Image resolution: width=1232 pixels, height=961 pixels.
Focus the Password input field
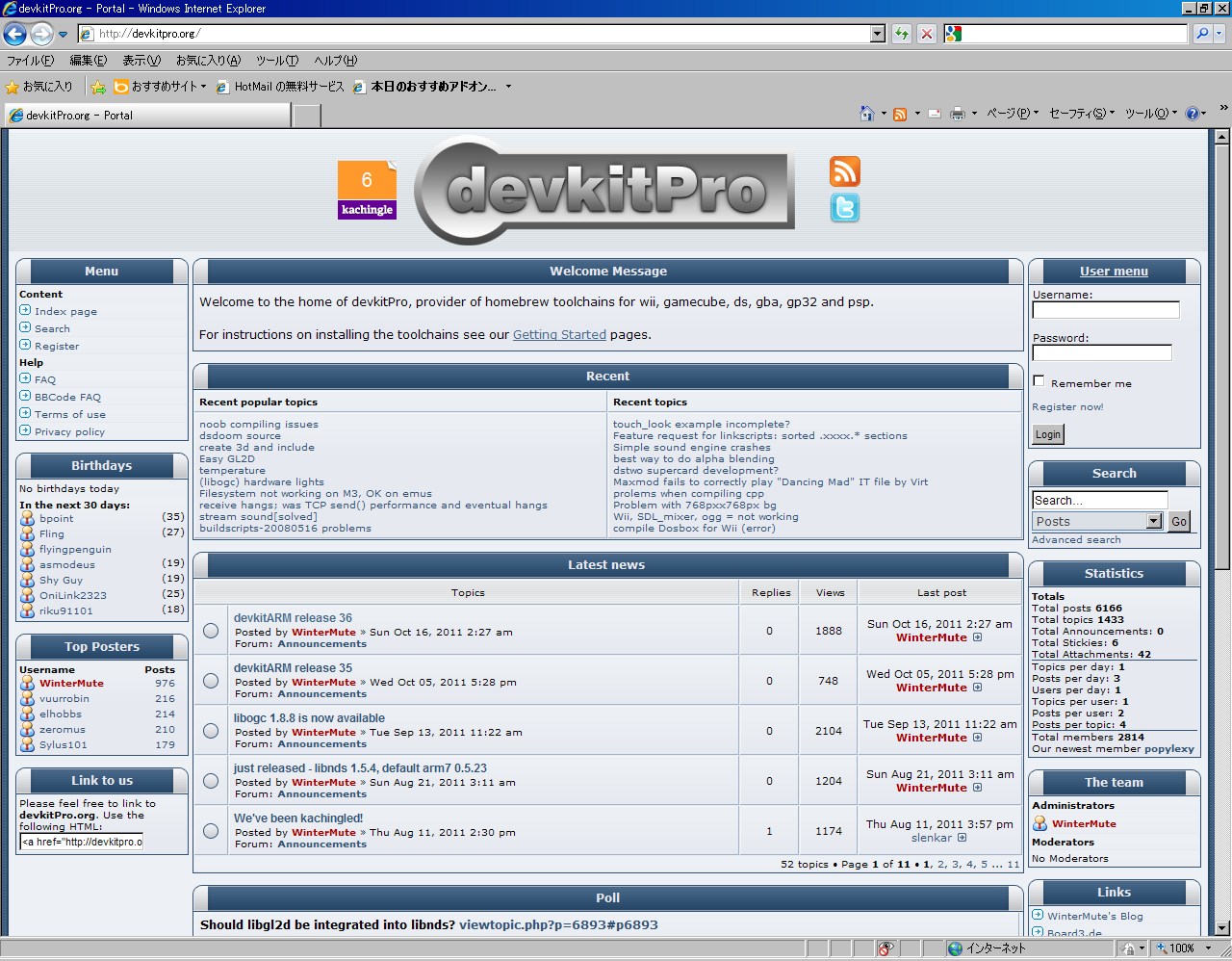(1102, 353)
